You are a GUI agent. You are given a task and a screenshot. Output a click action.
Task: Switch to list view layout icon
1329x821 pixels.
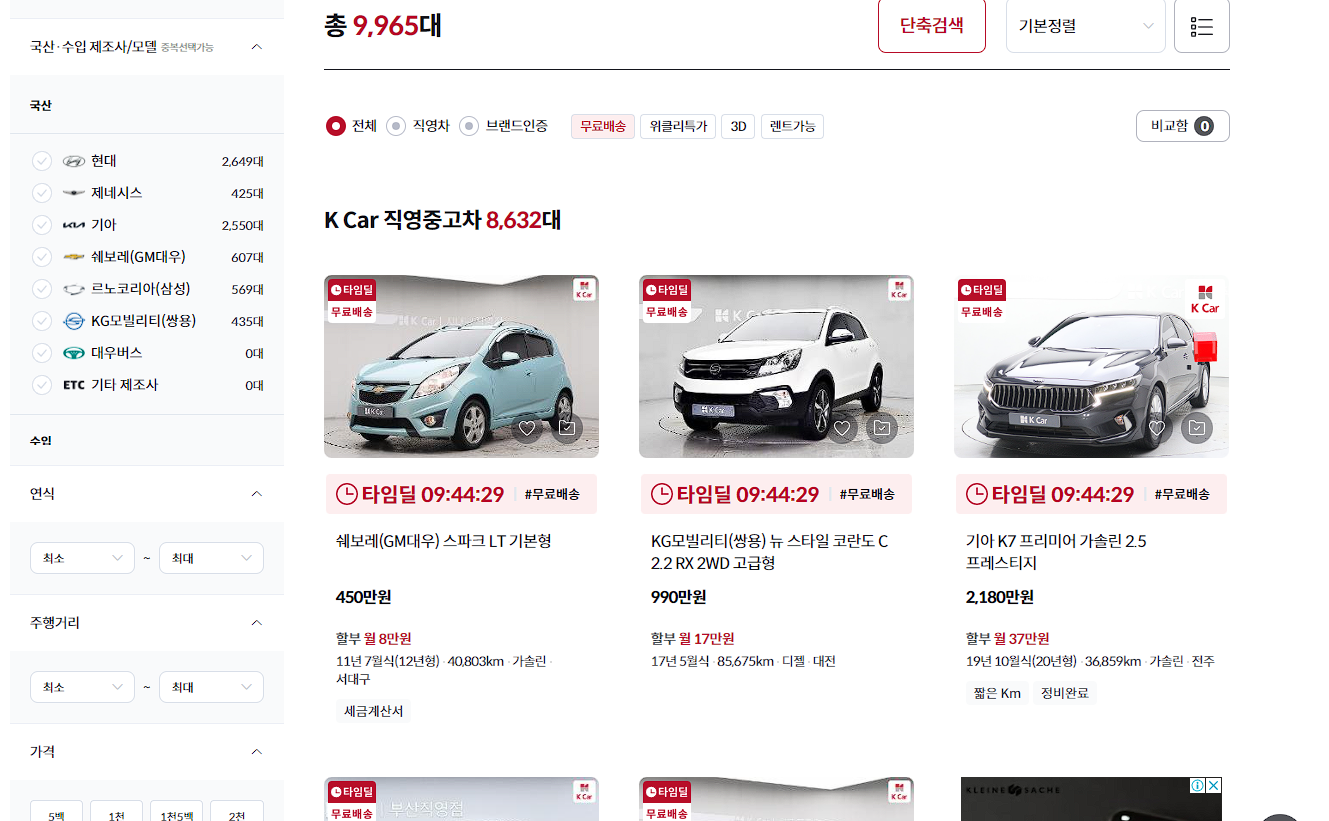point(1201,25)
